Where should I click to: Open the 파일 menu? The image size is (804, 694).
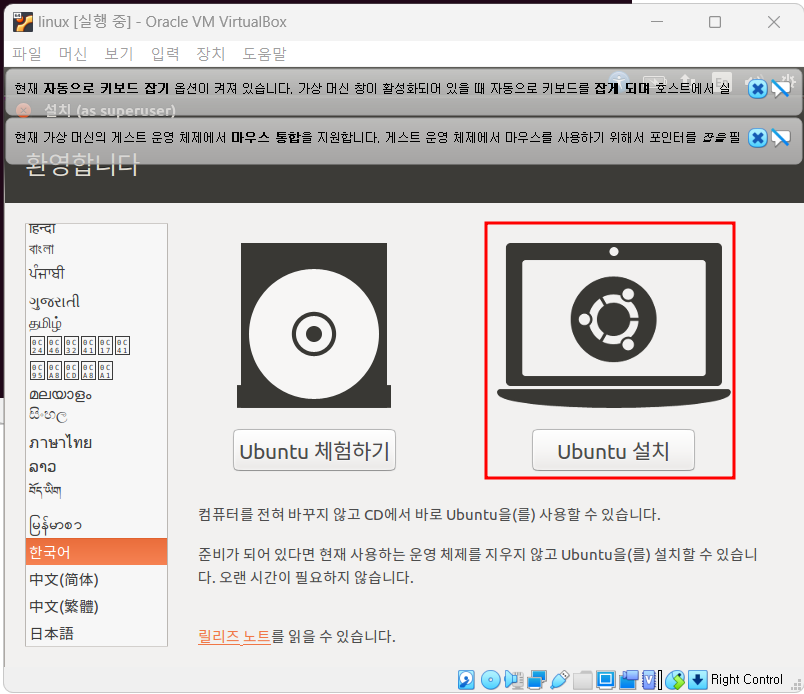pos(27,53)
